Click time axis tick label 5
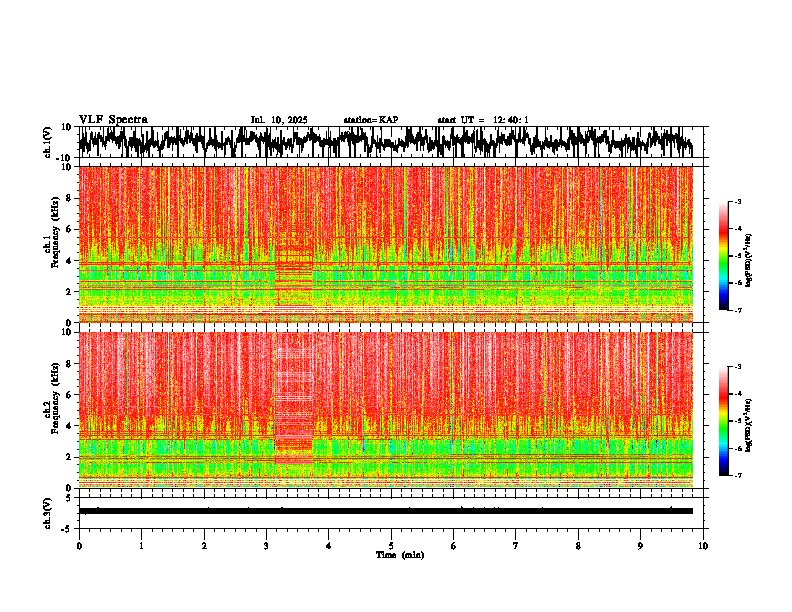Image resolution: width=792 pixels, height=612 pixels. coord(391,546)
